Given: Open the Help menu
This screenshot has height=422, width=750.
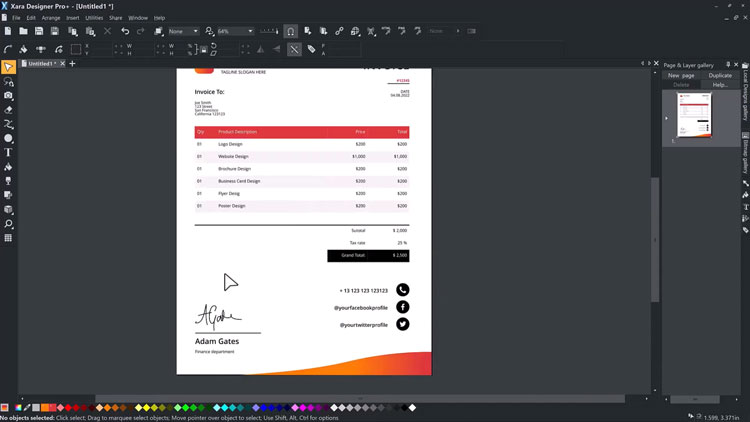Looking at the screenshot, I should point(159,18).
